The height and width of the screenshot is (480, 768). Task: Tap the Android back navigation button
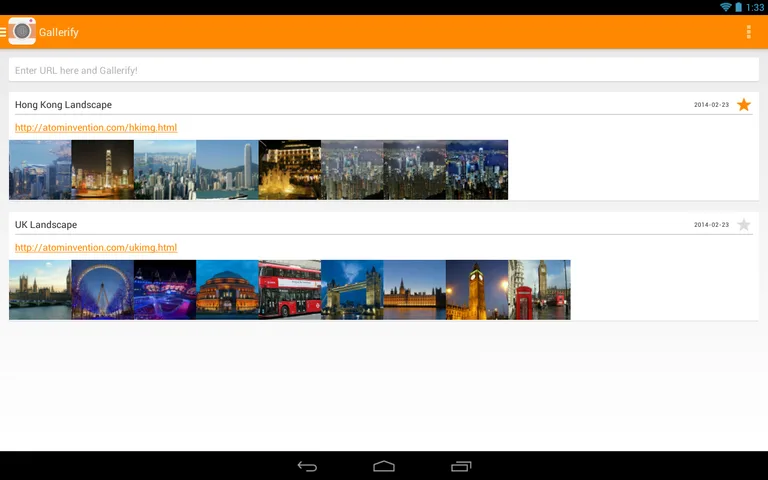point(307,466)
